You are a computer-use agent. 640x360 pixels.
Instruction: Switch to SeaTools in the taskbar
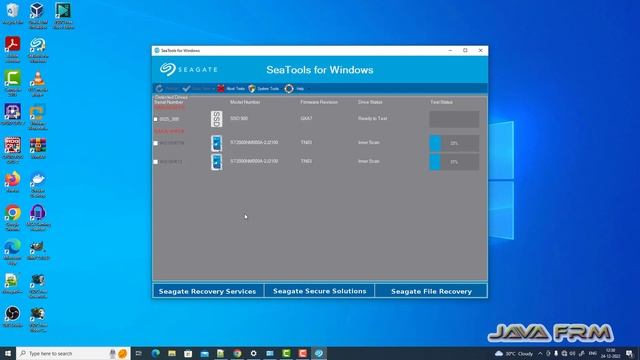tap(319, 353)
